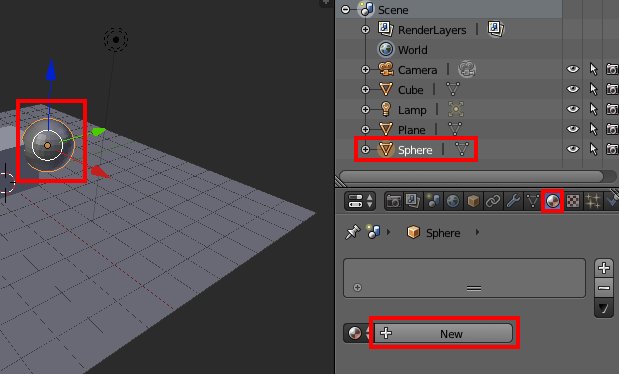Toggle selectability of Plane
This screenshot has height=374, width=619.
tap(593, 129)
